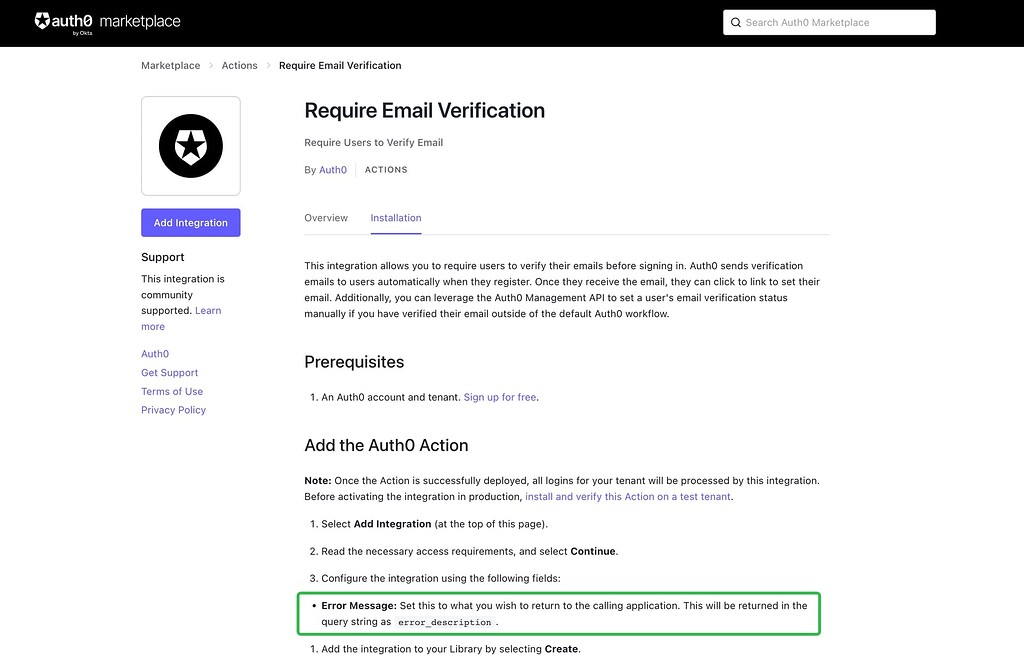Open the Auth0 author link
Image resolution: width=1024 pixels, height=656 pixels.
point(333,170)
